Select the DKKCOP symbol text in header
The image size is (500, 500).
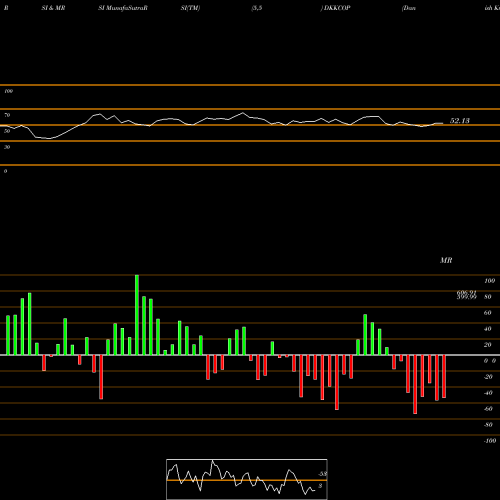(336, 8)
